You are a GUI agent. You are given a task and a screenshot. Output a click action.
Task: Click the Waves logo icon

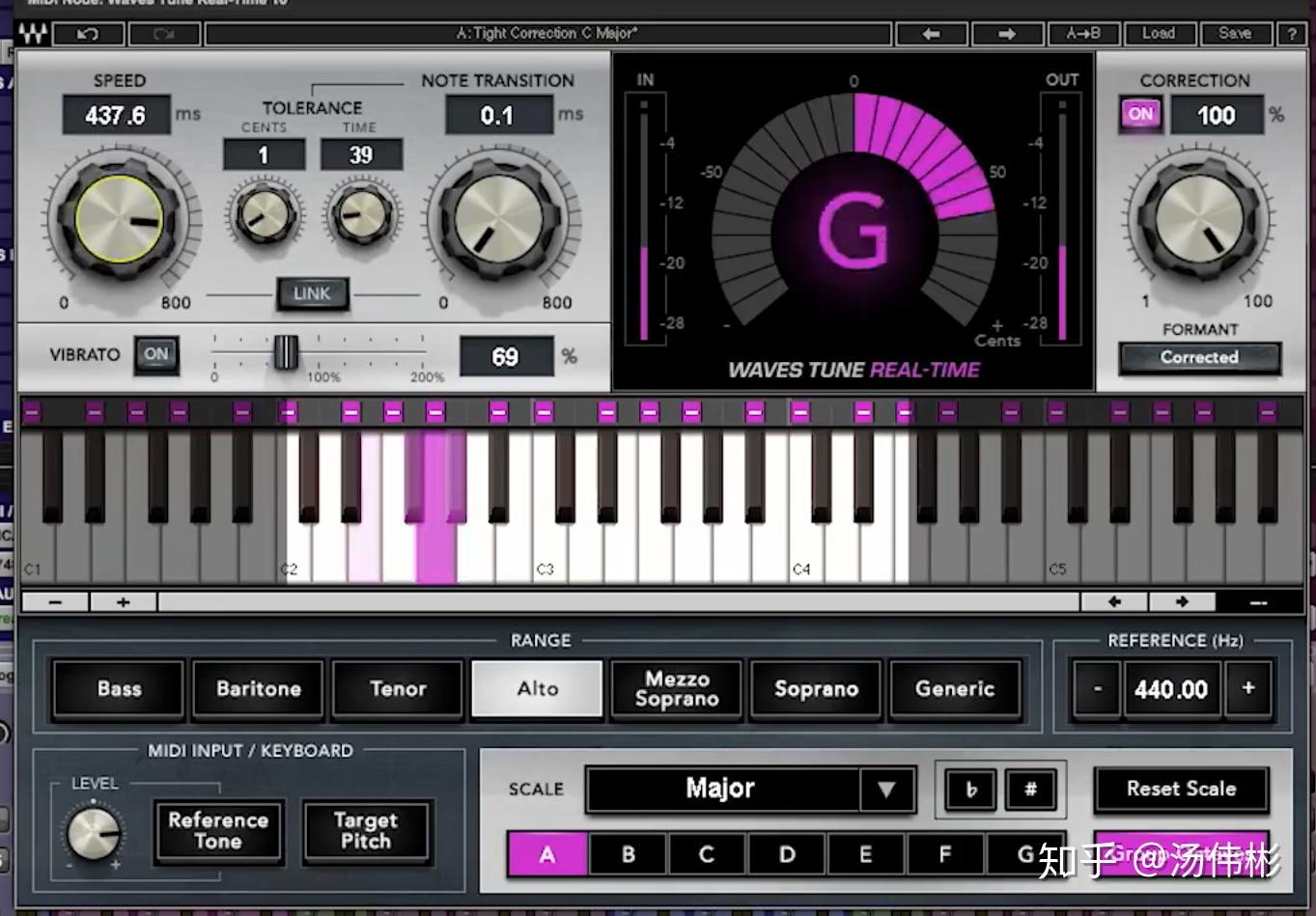pos(33,34)
